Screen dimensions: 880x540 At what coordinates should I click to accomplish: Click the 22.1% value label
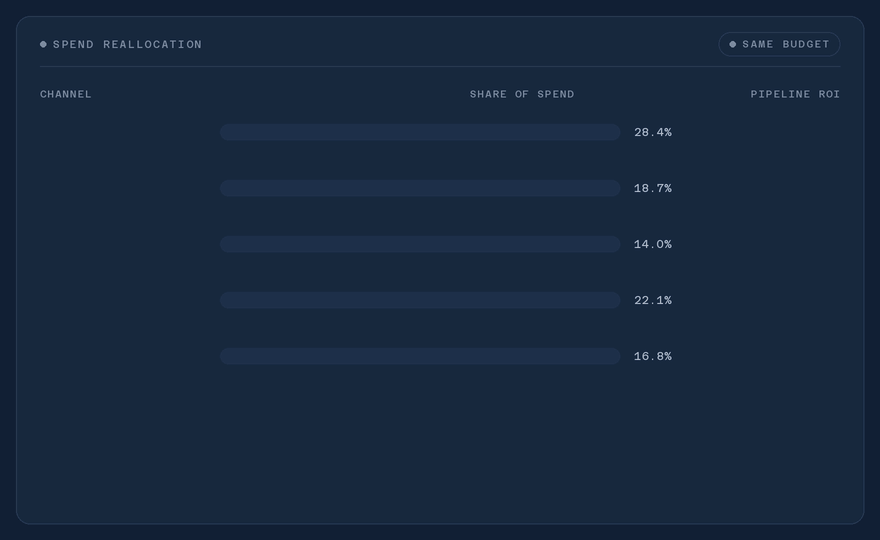tap(653, 301)
